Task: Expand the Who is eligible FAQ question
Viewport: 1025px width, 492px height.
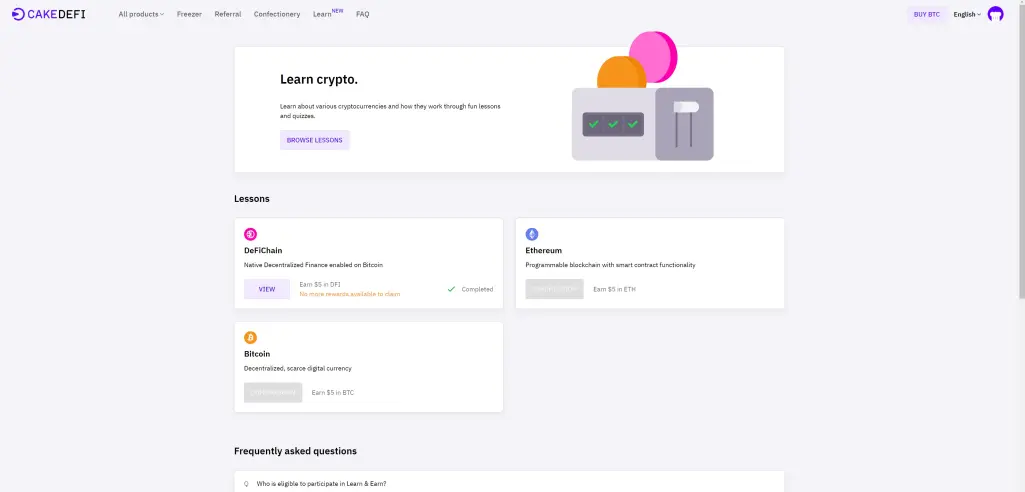Action: [509, 484]
